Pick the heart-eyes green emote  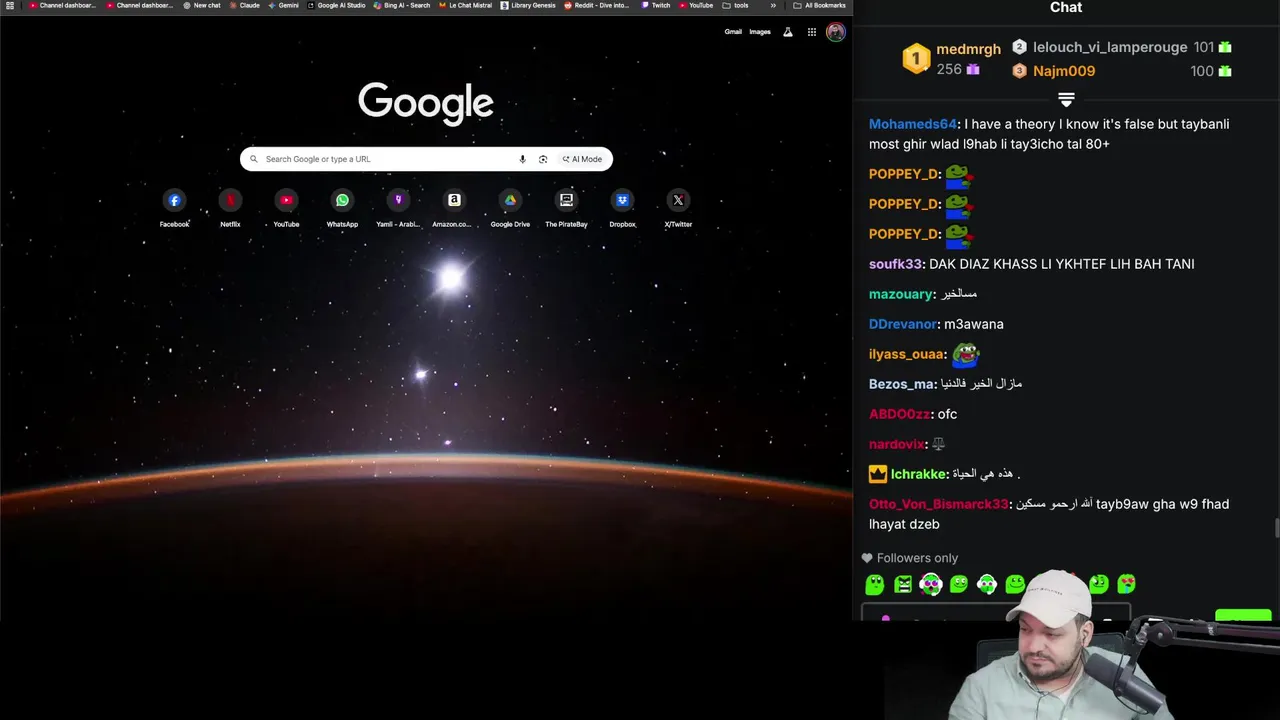1127,584
